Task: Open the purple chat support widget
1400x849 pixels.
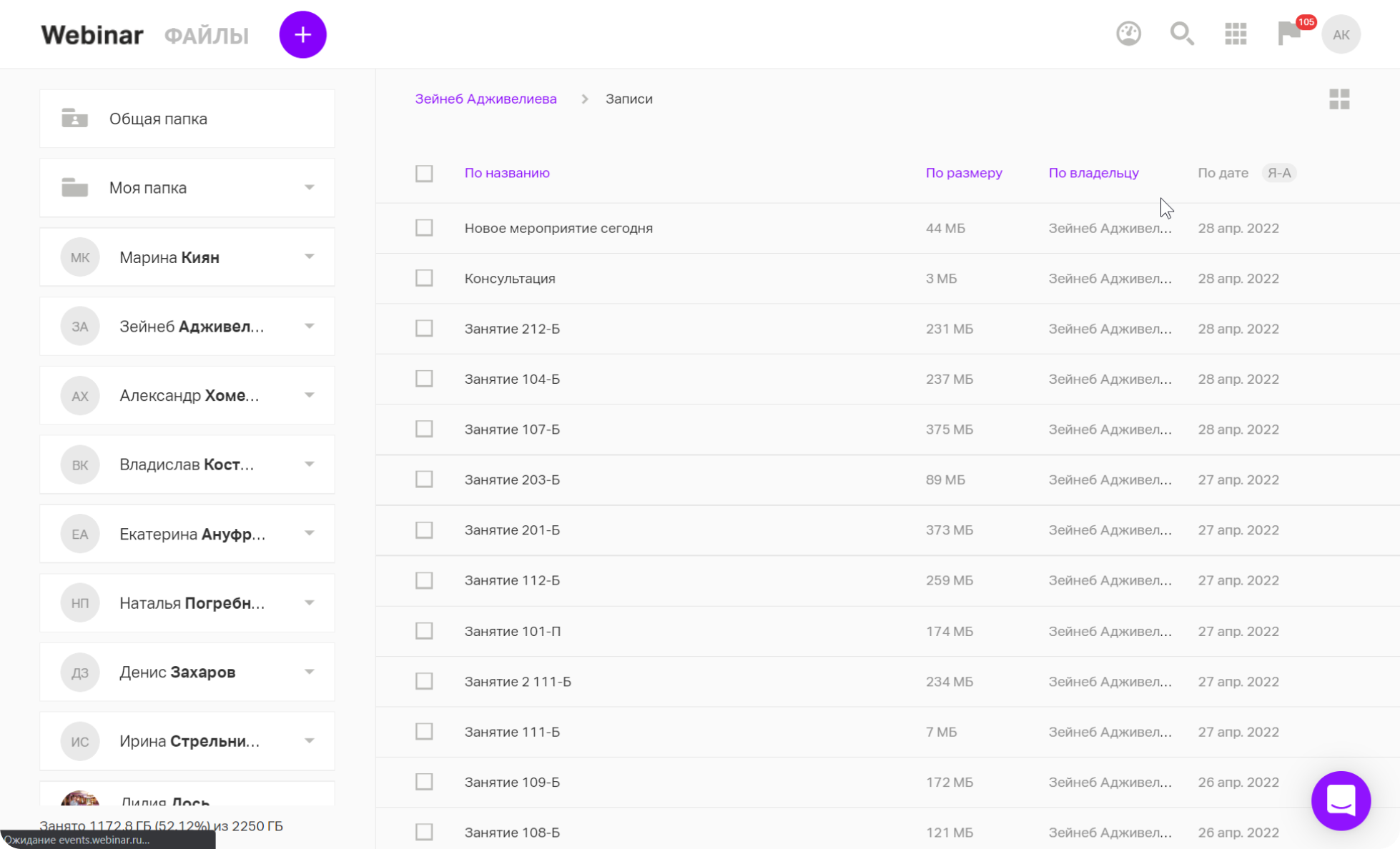Action: click(1341, 800)
